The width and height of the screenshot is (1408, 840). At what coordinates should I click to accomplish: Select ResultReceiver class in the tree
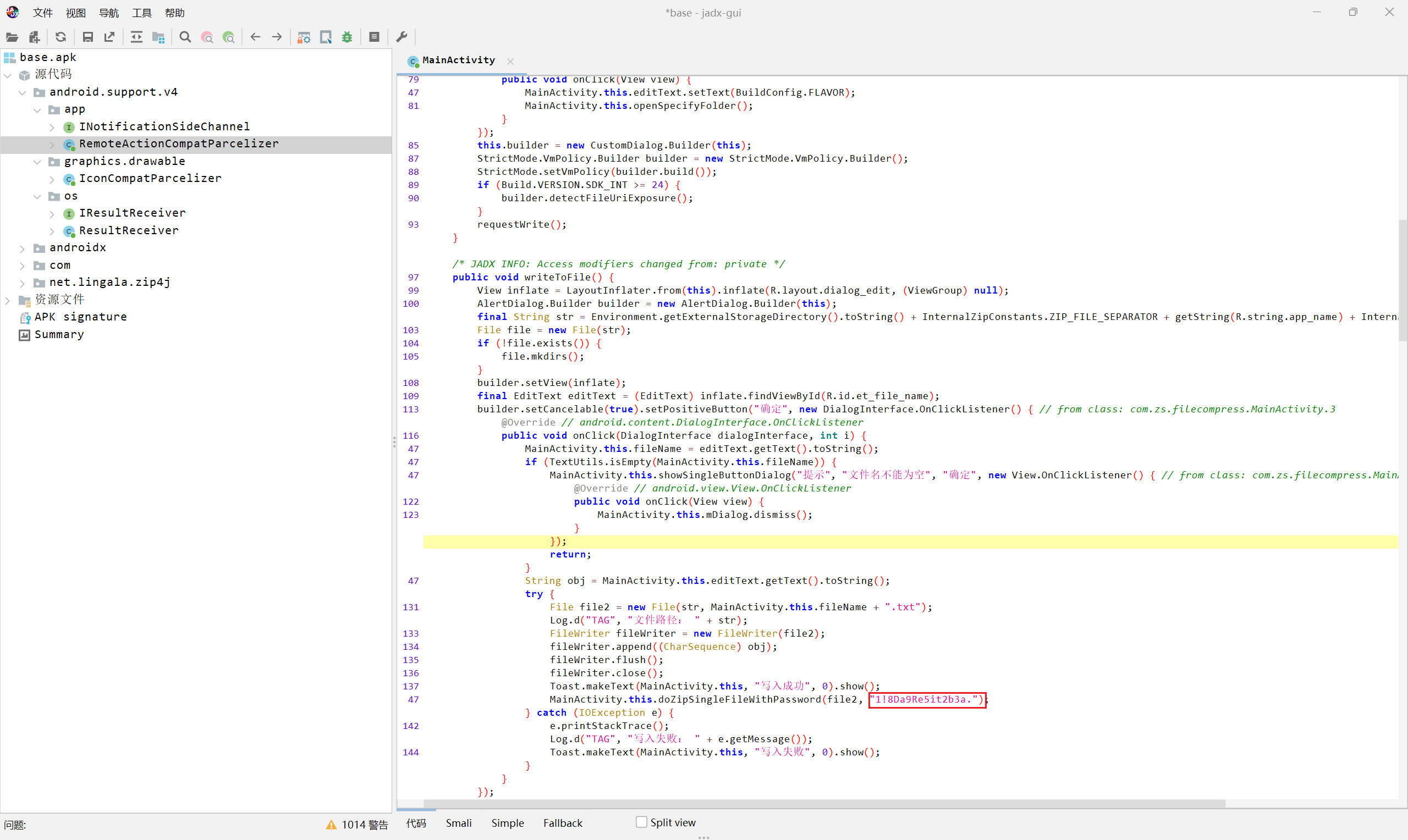coord(129,231)
